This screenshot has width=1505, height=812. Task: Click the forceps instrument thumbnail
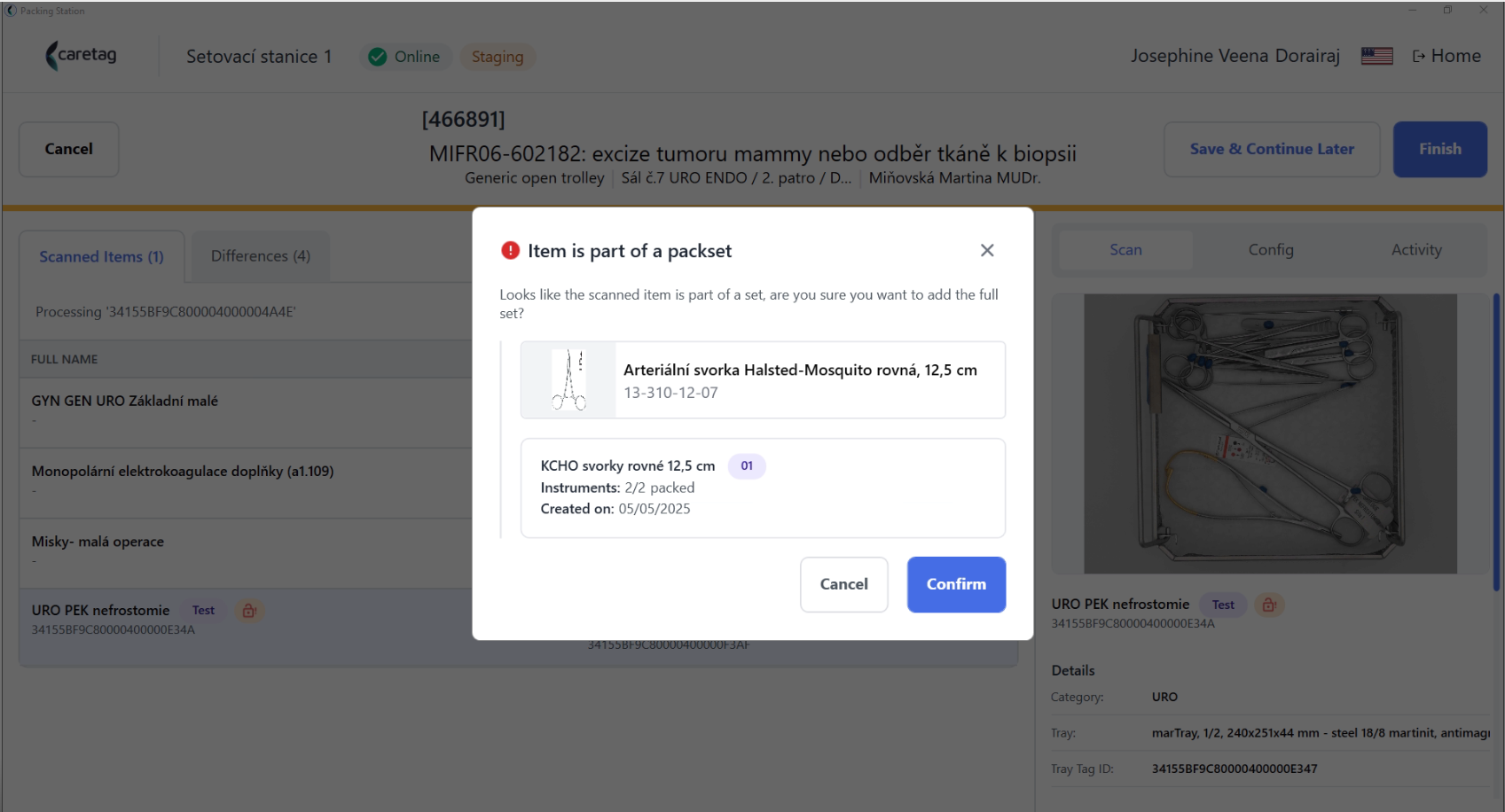pyautogui.click(x=568, y=379)
